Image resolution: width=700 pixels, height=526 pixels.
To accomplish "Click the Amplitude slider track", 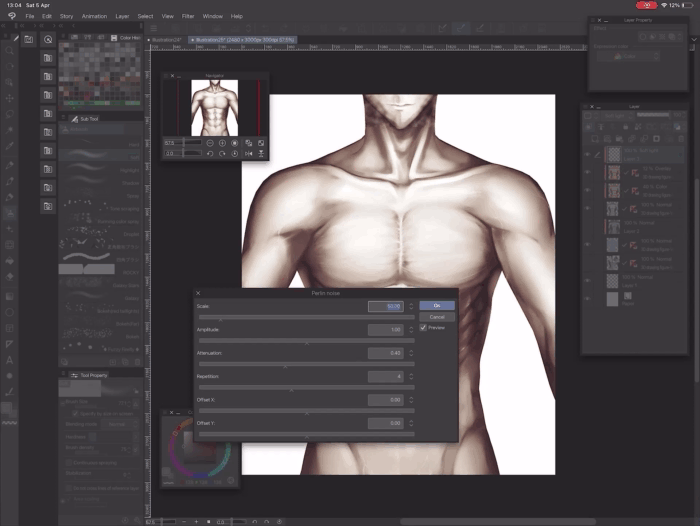I will click(x=305, y=341).
